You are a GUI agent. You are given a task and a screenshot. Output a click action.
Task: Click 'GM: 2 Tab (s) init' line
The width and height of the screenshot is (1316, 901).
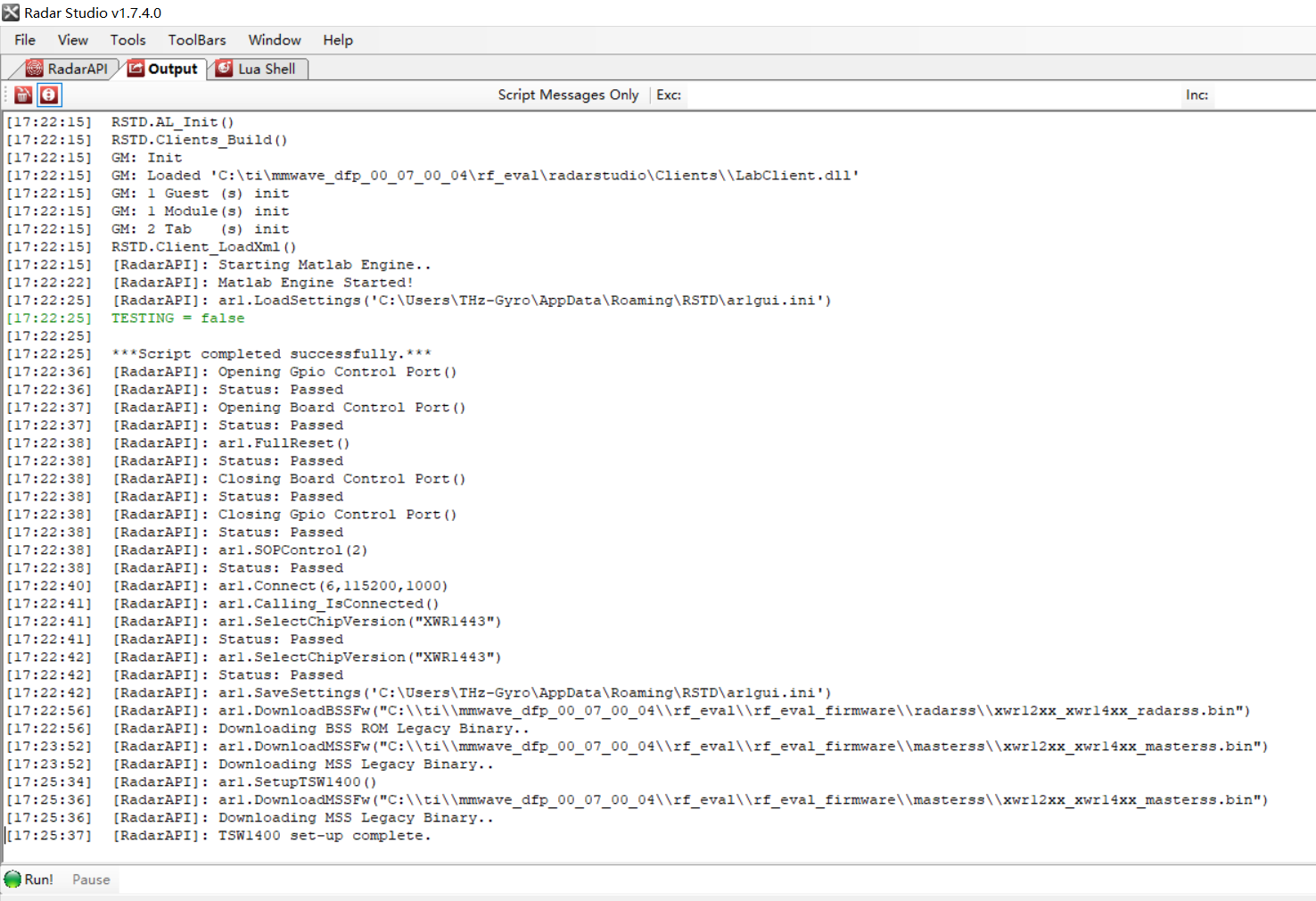(200, 229)
